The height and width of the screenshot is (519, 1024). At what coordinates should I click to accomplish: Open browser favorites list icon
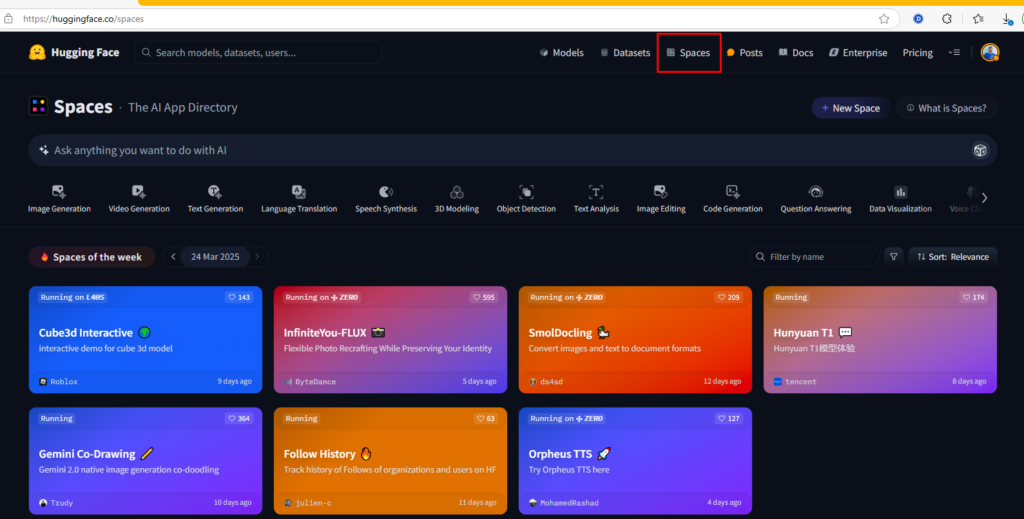[978, 19]
